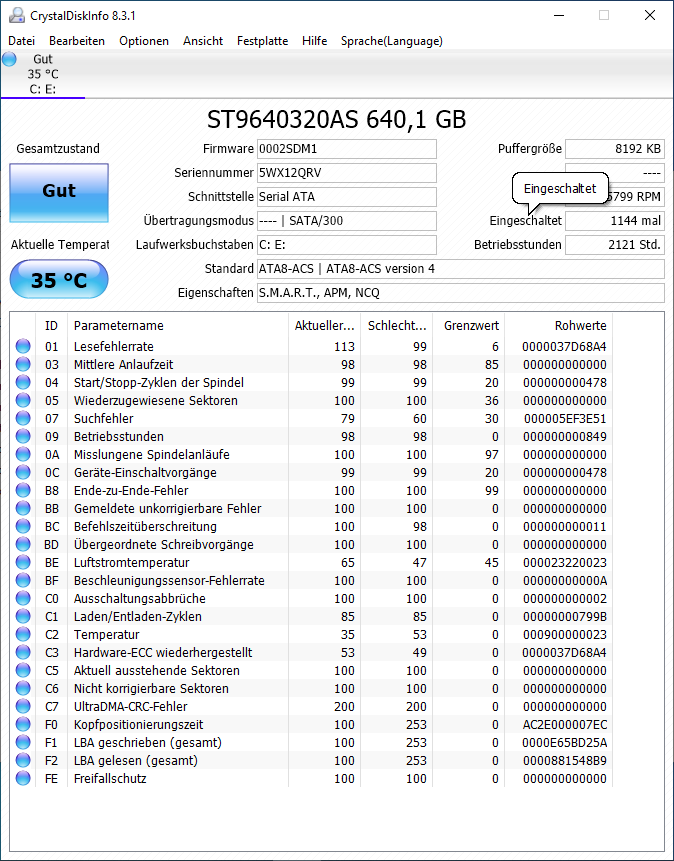The height and width of the screenshot is (861, 674).
Task: Click the Puffergröße field 8192 KB
Action: 615,148
